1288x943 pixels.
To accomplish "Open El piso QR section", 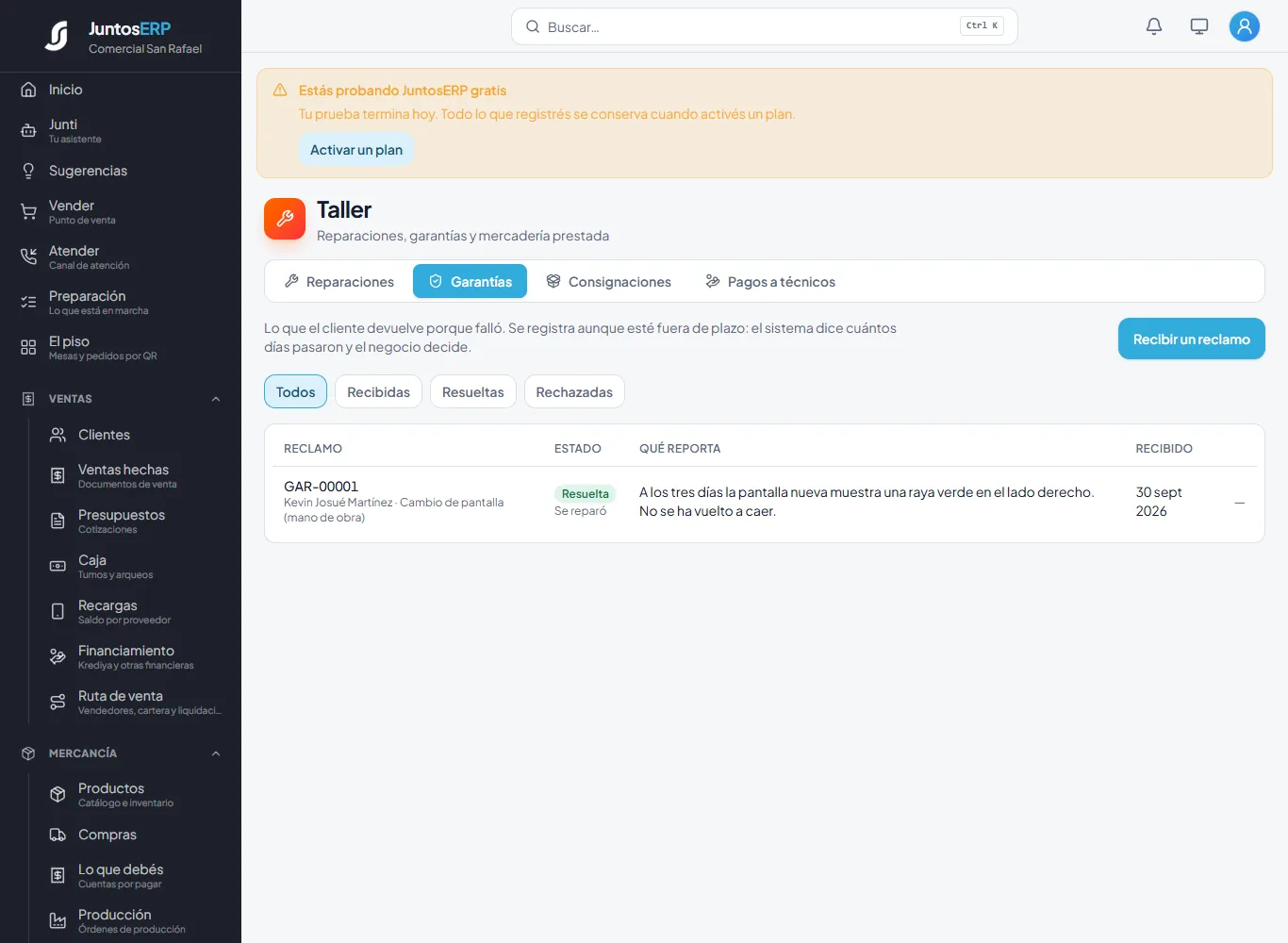I will click(x=121, y=348).
